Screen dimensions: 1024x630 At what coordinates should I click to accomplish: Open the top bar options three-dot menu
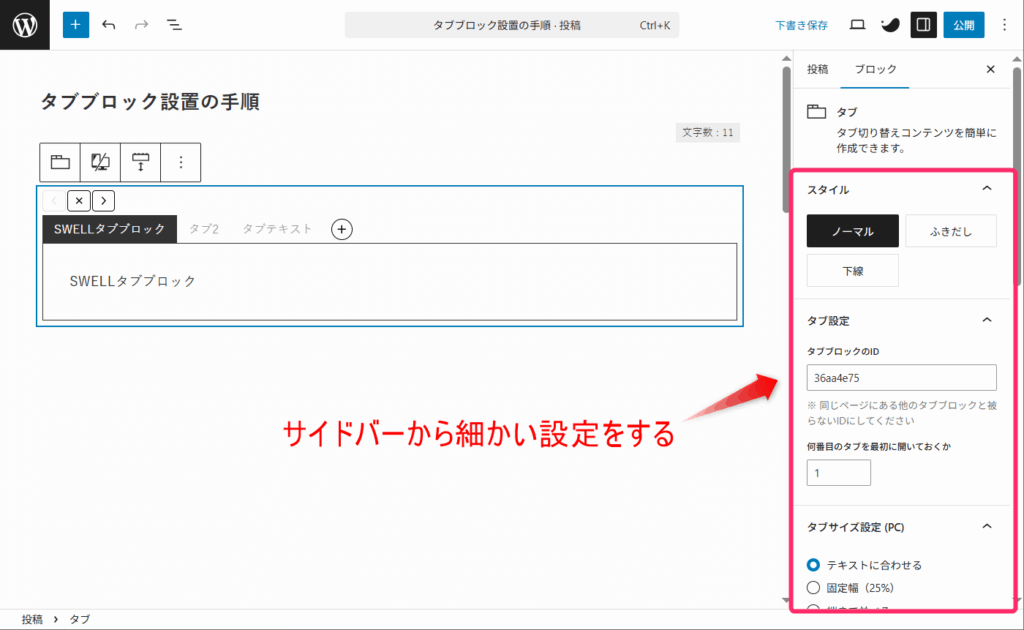tap(1004, 25)
